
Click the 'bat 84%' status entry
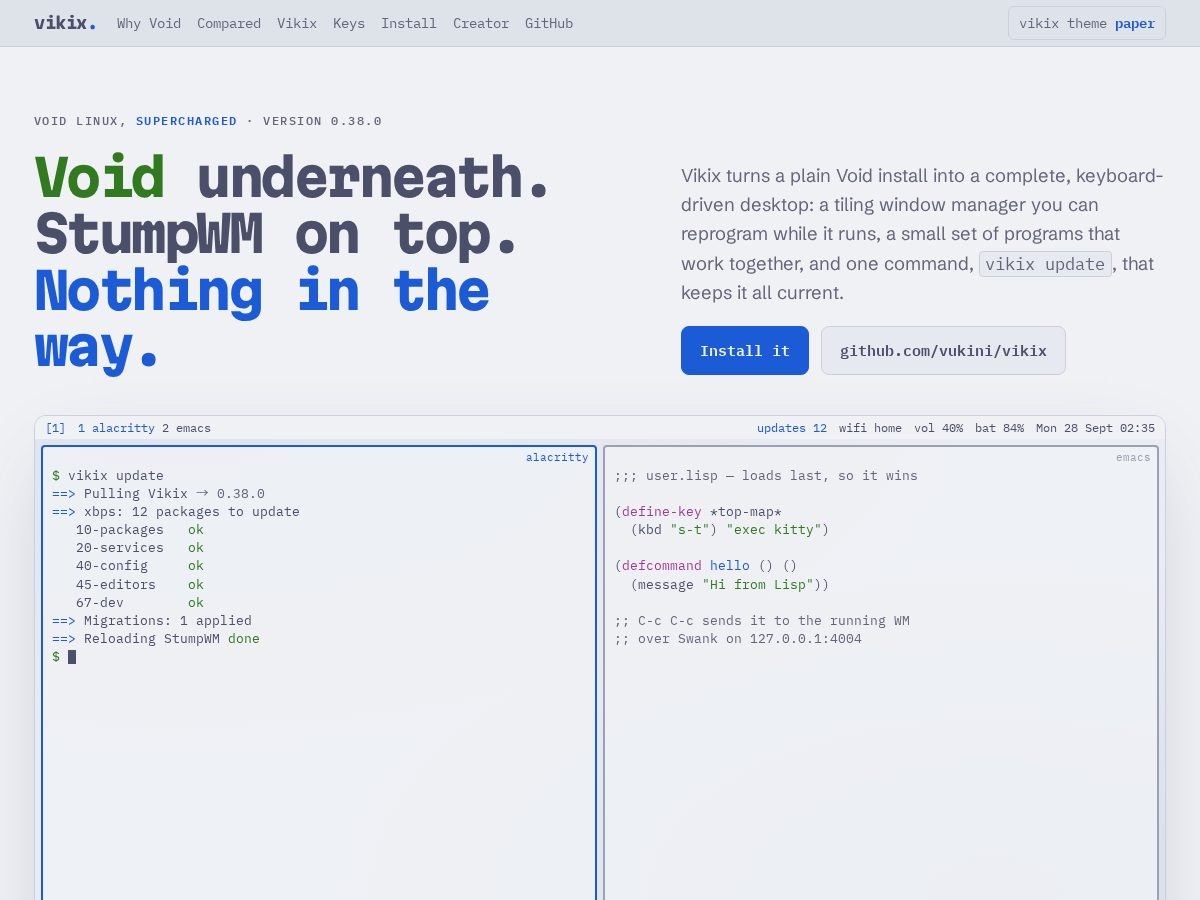999,428
